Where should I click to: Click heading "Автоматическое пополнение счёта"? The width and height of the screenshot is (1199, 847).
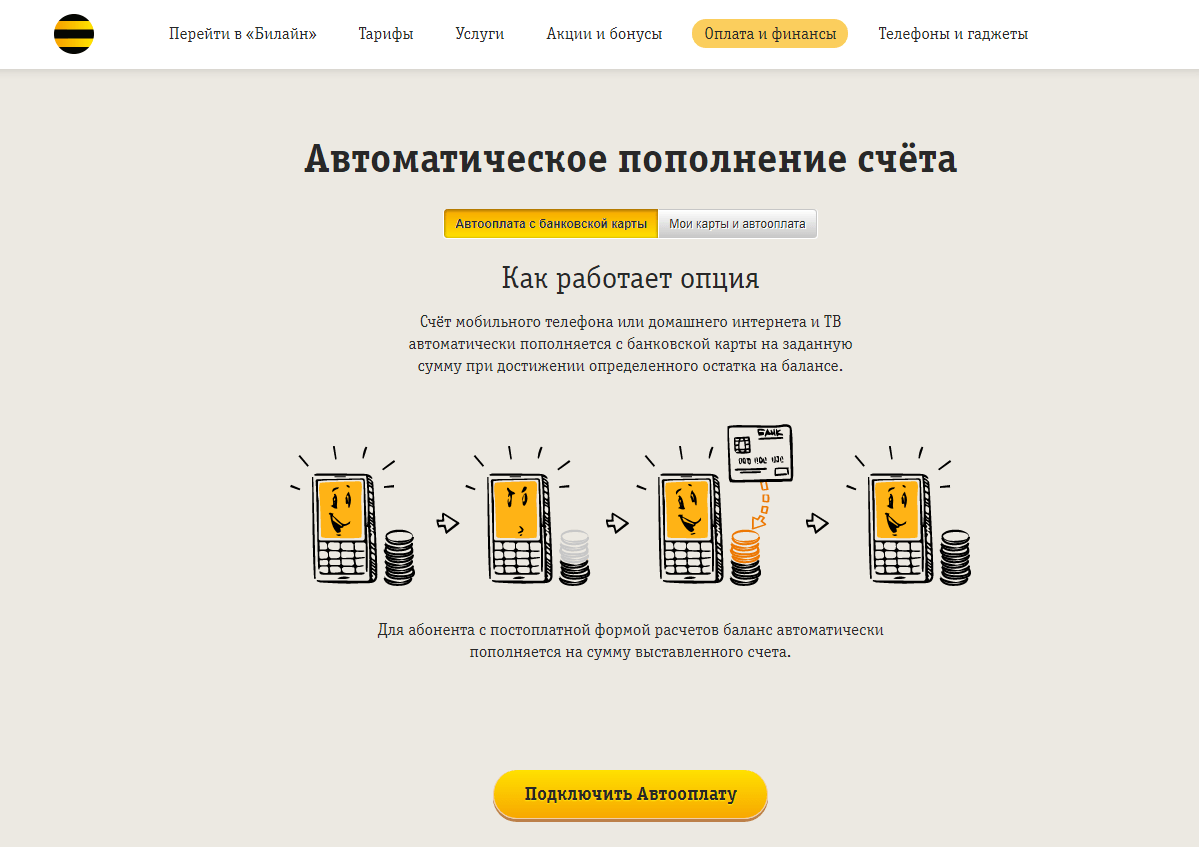pyautogui.click(x=630, y=159)
